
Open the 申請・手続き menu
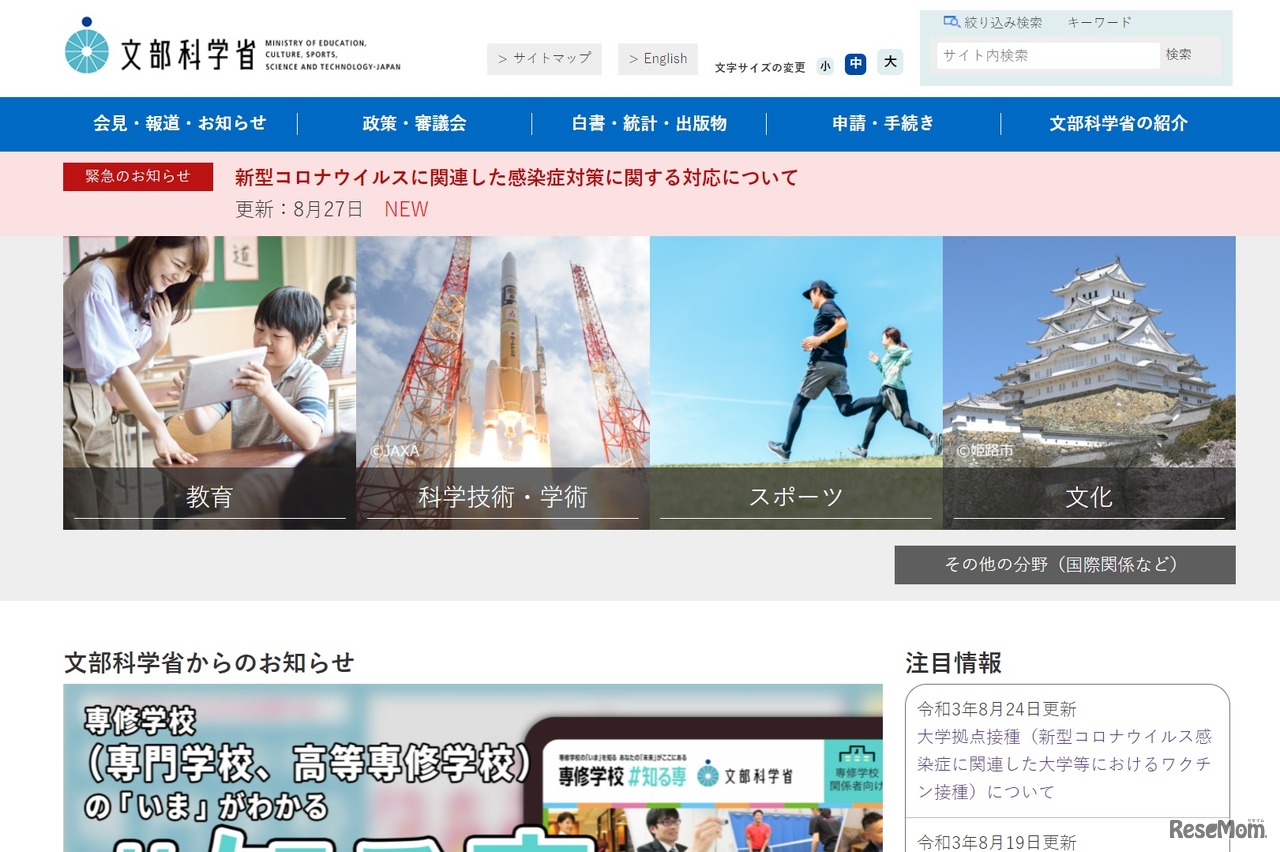pyautogui.click(x=884, y=123)
